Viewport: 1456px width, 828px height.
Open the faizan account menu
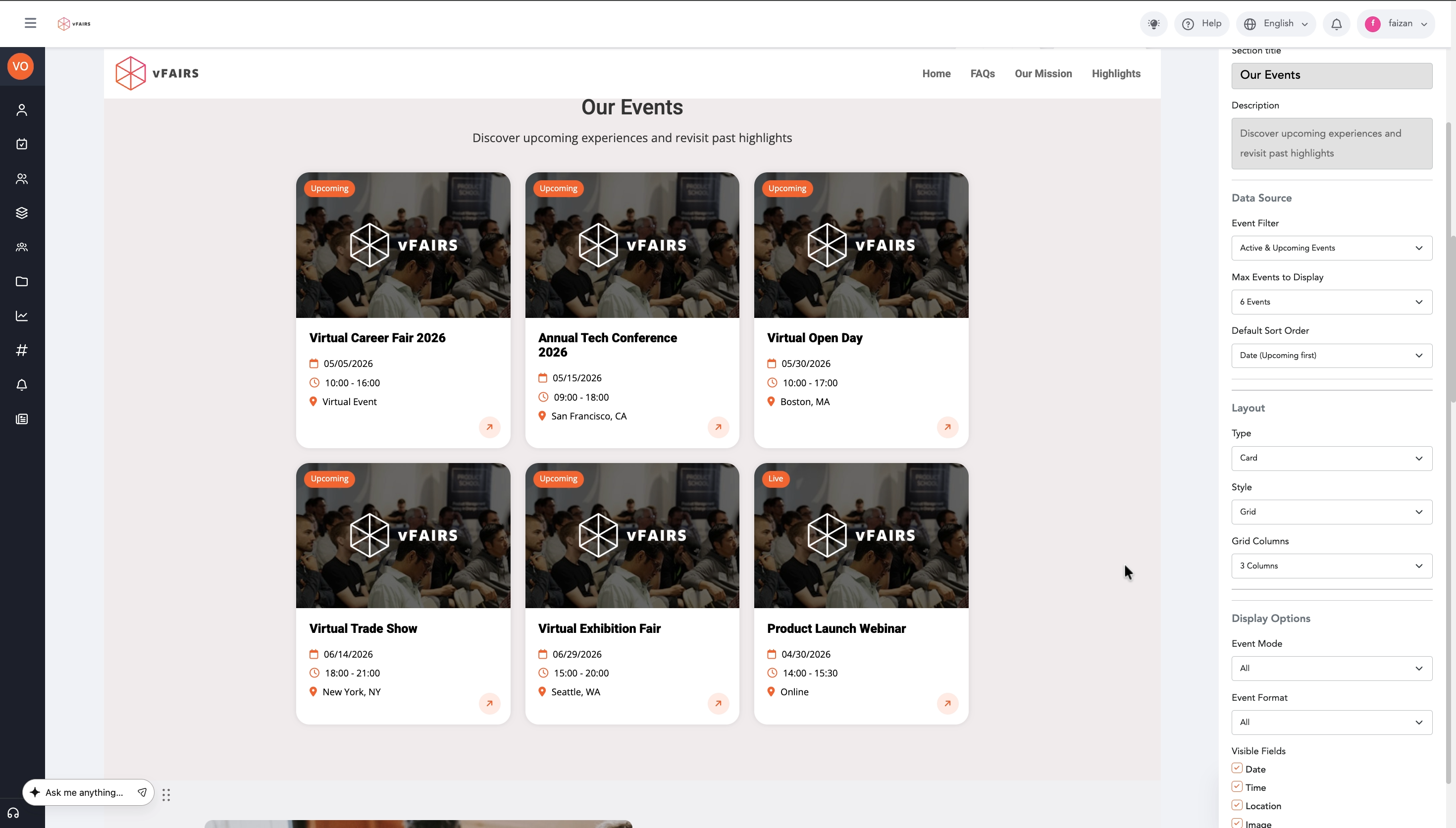(x=1396, y=24)
